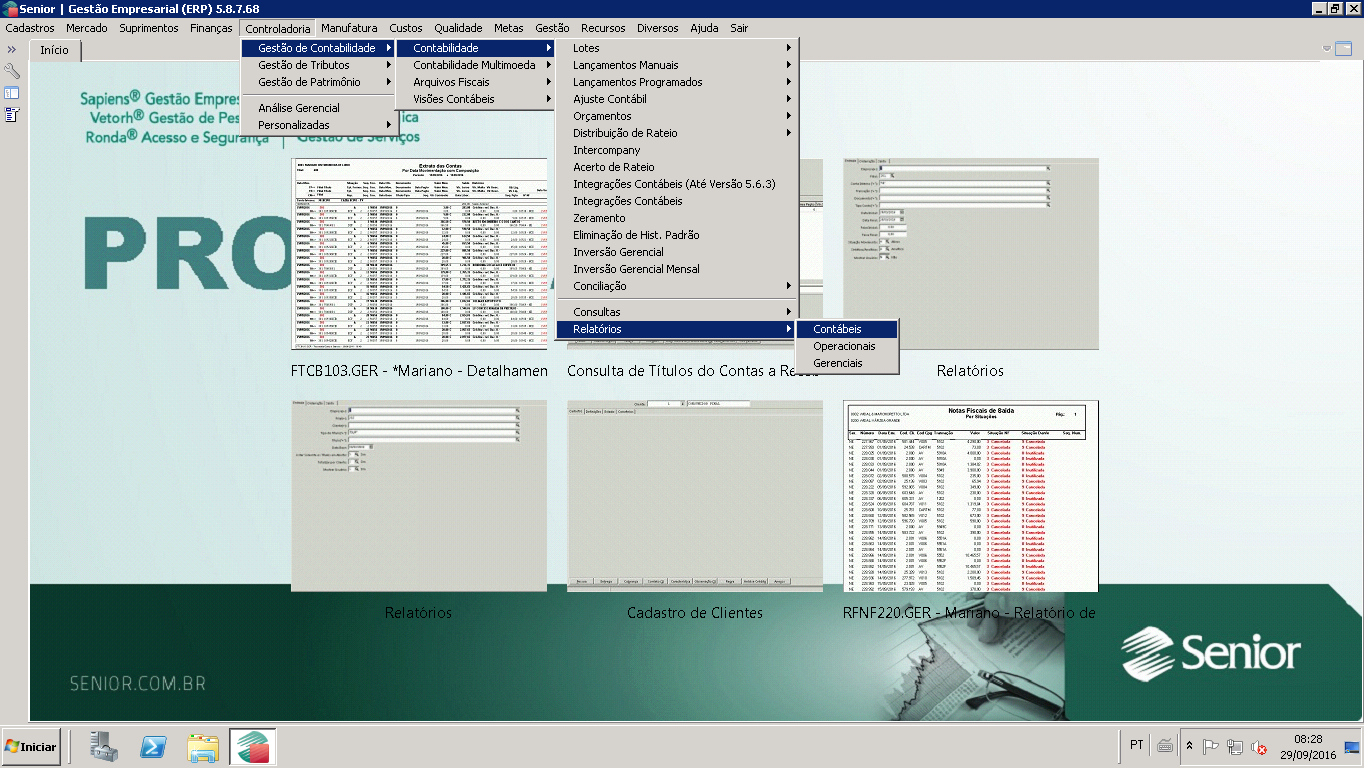Expand the left sidebar with double chevron

(12, 49)
